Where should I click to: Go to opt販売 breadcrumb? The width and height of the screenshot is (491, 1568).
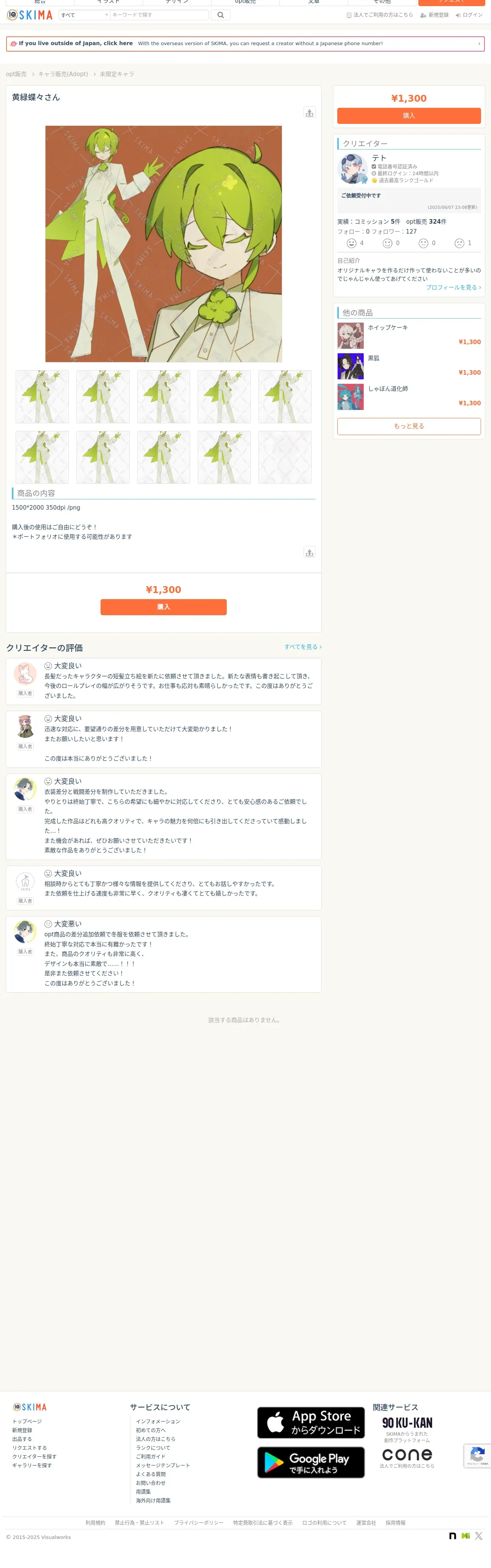point(16,74)
